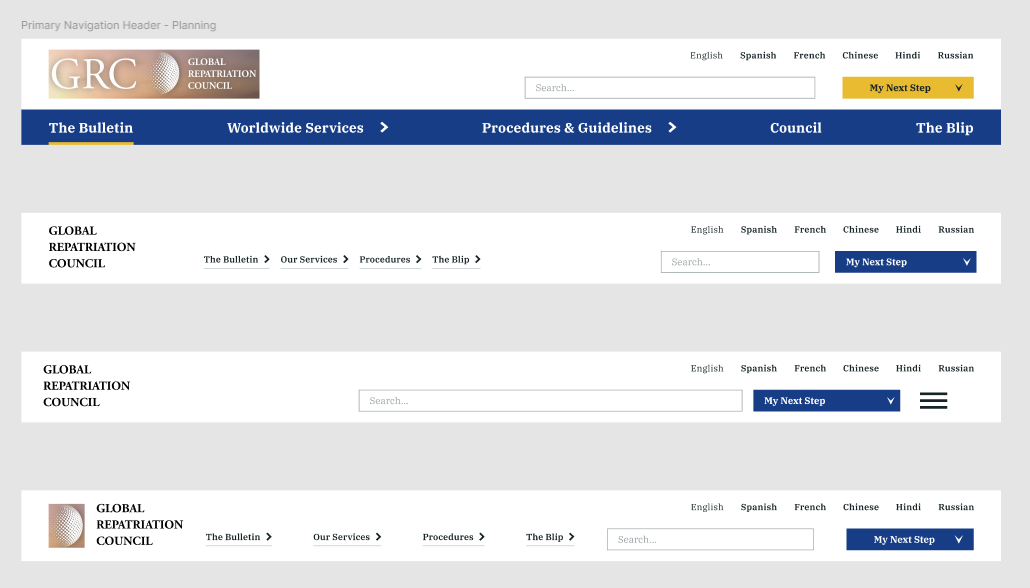Open The Blip in the blue navbar
The height and width of the screenshot is (588, 1030).
[x=945, y=127]
